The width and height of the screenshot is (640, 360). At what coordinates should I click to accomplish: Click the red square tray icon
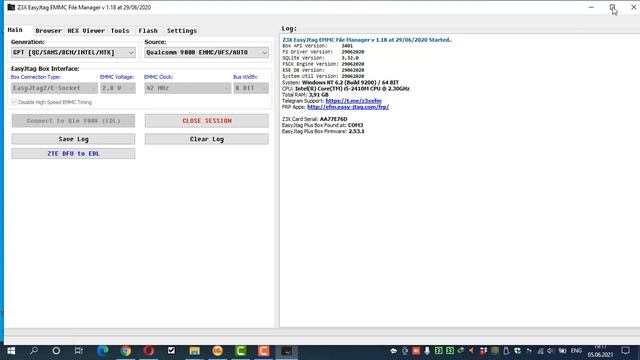pos(416,351)
